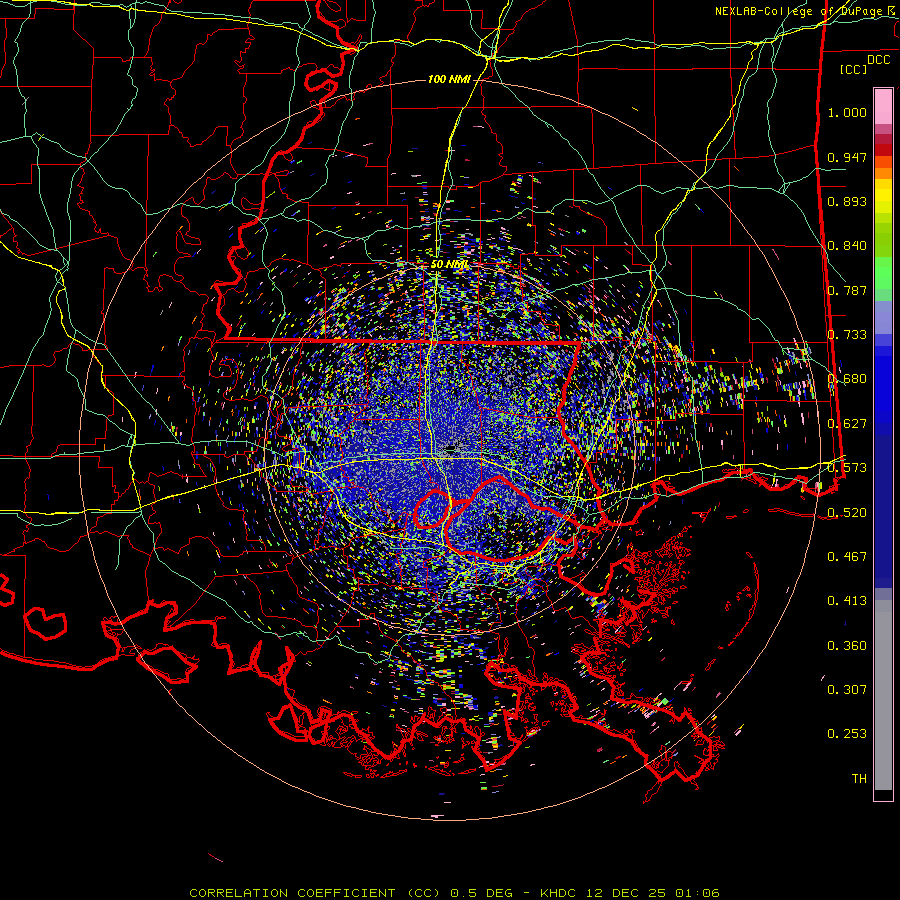Click the 100 NMI range ring label

click(x=449, y=79)
